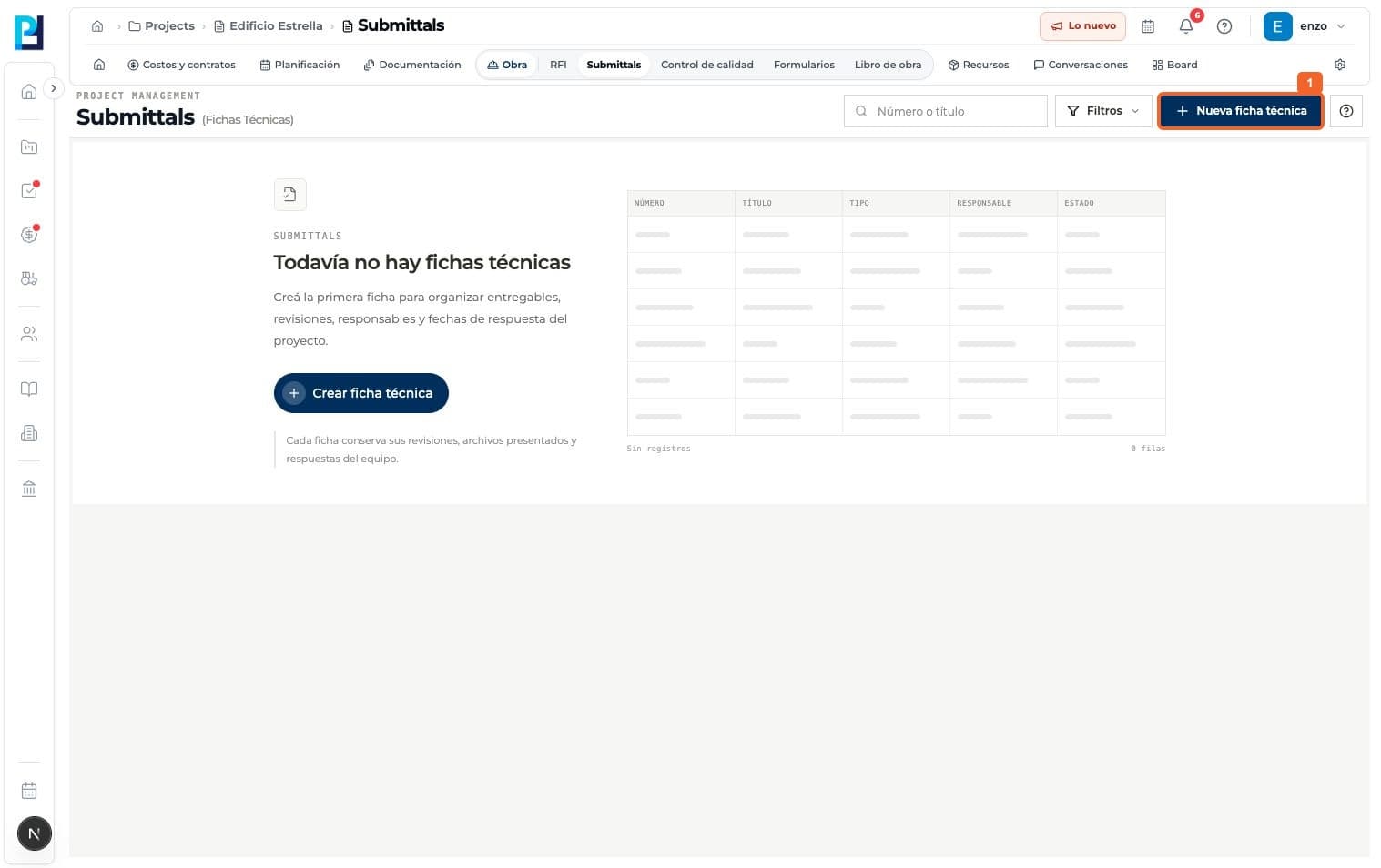Open the Documentación section

point(412,65)
